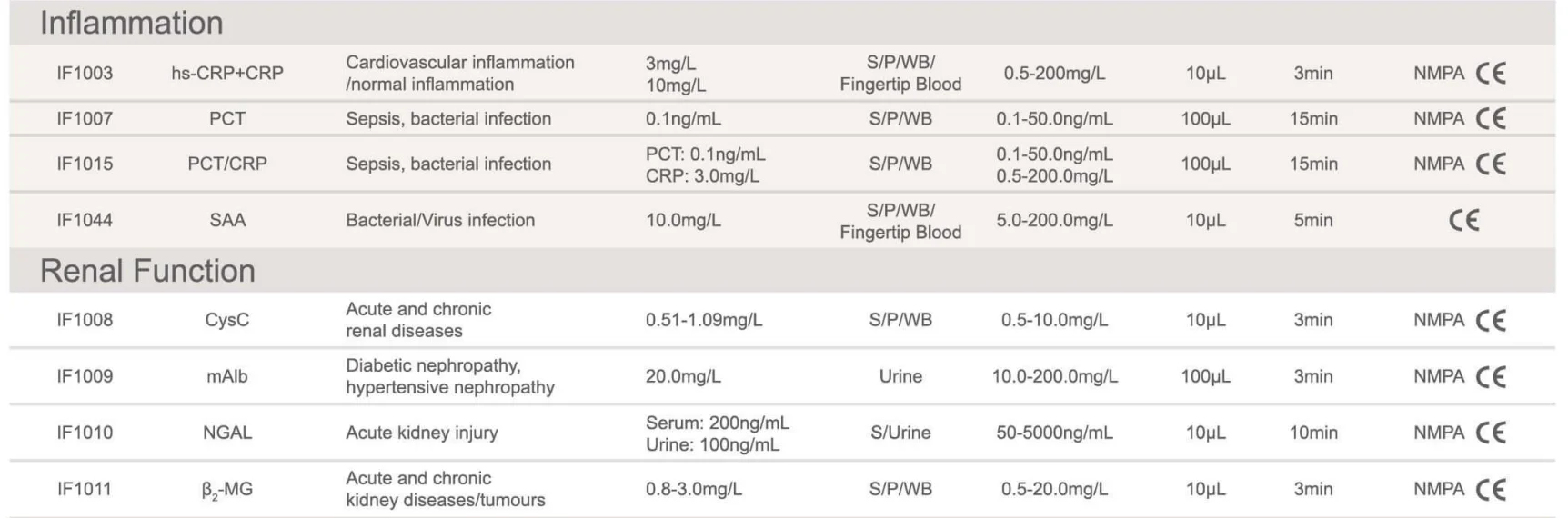The image size is (1568, 518).
Task: Click the CE mark in the β2-MG row
Action: pos(1491,489)
